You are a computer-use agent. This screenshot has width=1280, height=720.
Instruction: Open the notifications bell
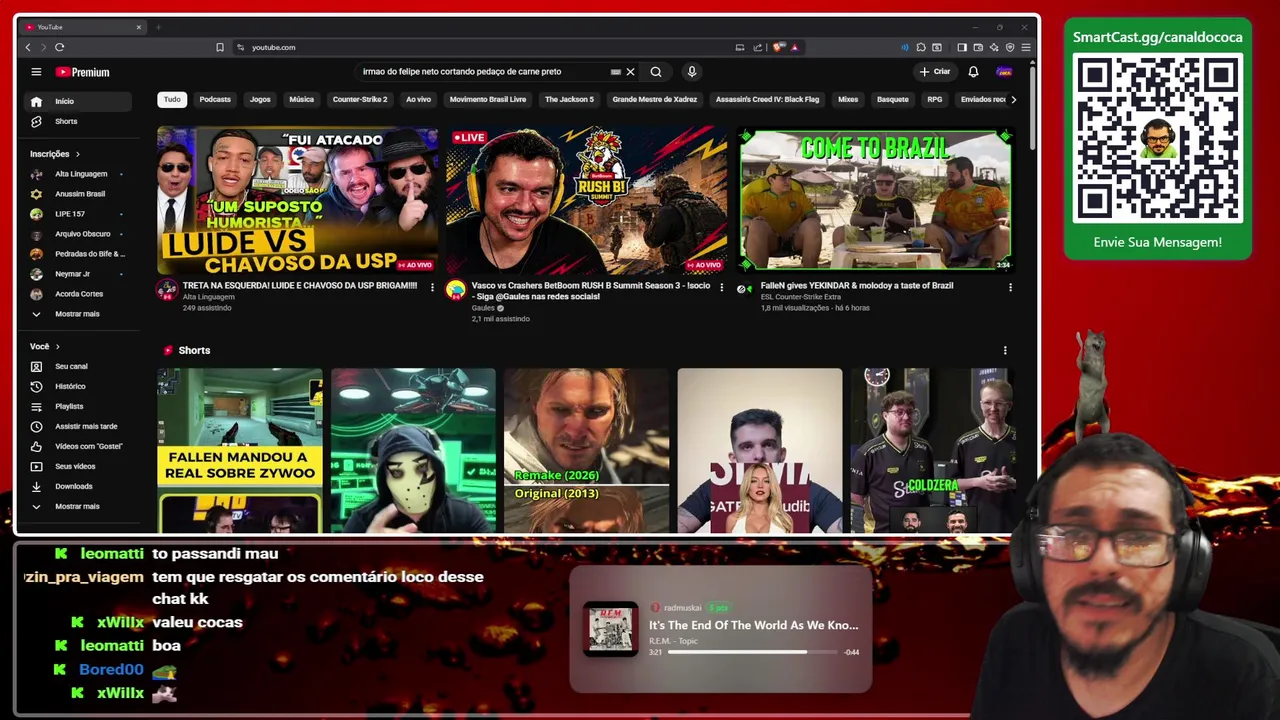click(x=973, y=72)
